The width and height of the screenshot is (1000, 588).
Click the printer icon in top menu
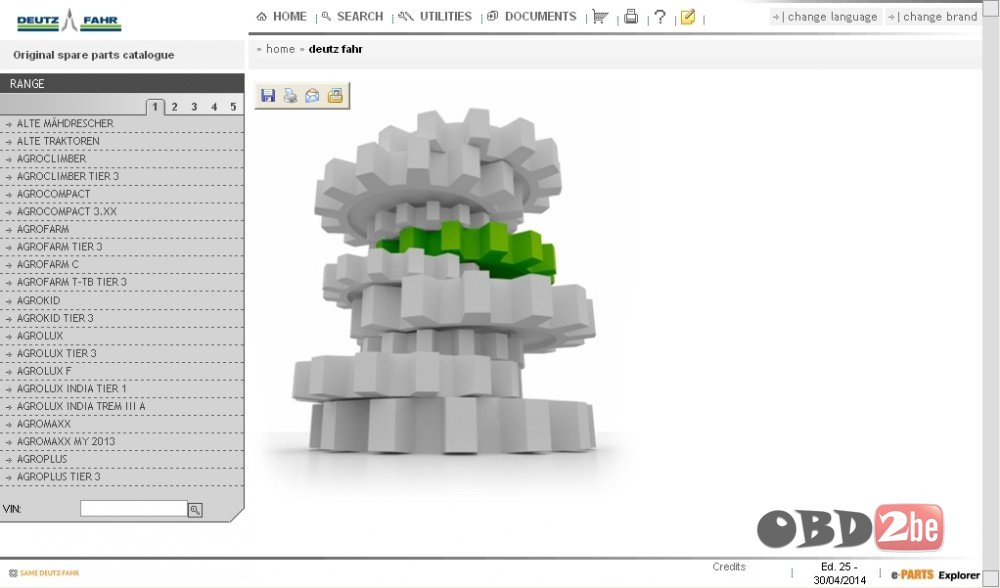631,17
